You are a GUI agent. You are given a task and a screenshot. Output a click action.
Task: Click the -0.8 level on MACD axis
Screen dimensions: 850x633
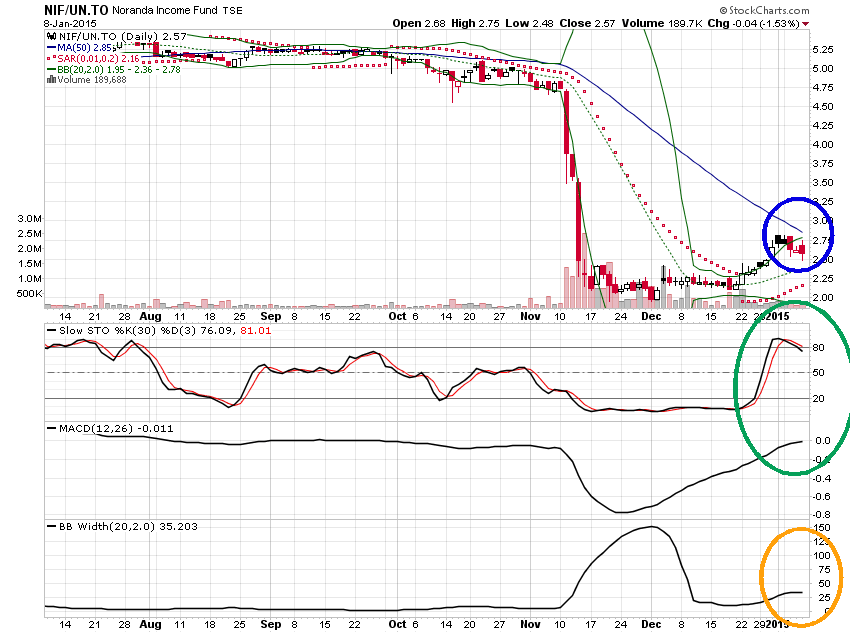coord(822,514)
